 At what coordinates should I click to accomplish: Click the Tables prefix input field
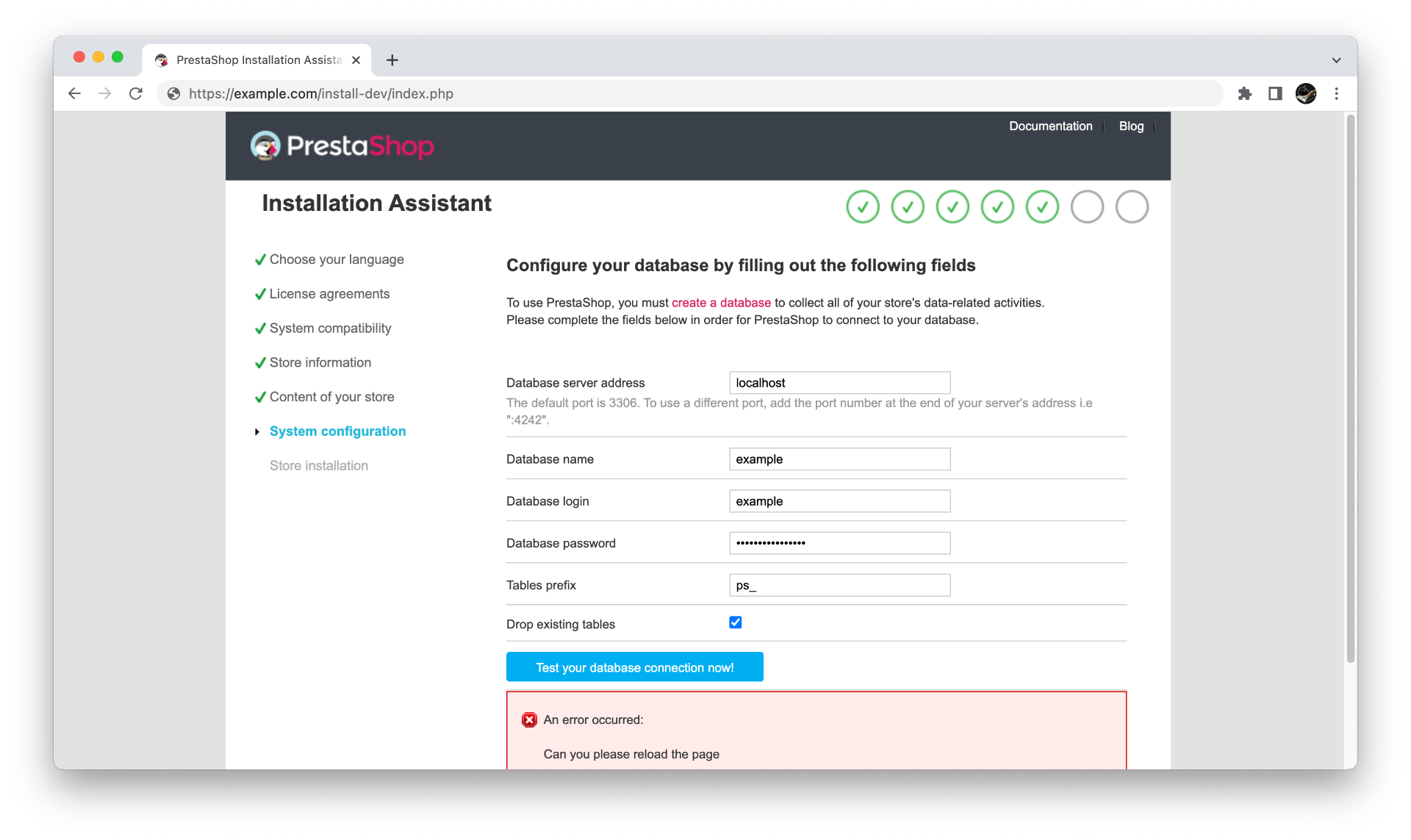tap(839, 585)
